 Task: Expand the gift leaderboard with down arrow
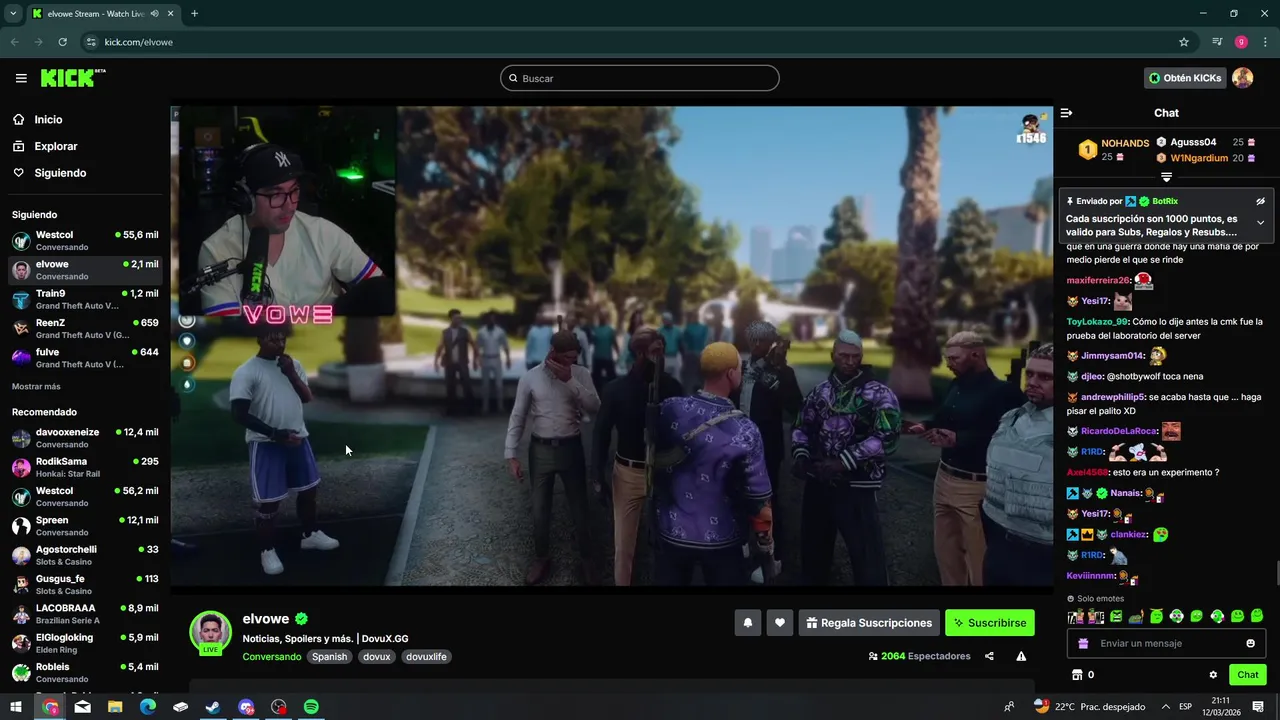click(1166, 177)
